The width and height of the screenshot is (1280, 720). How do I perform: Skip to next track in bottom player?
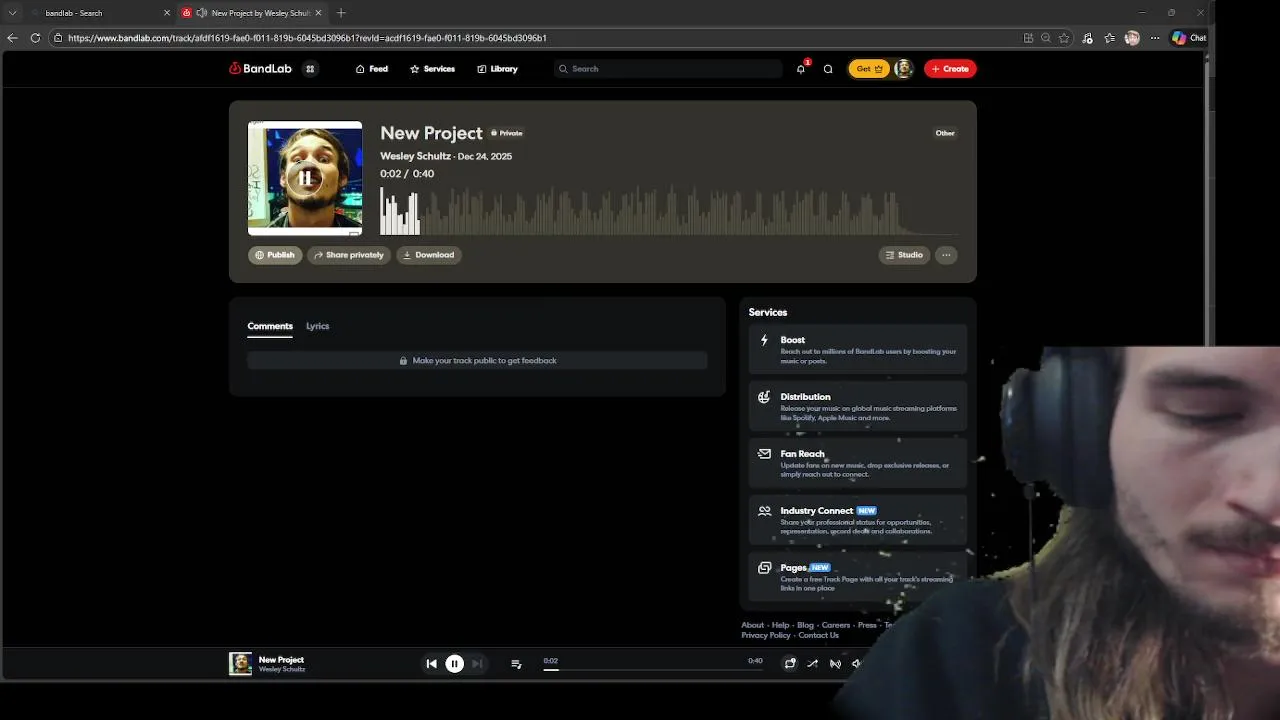[477, 663]
